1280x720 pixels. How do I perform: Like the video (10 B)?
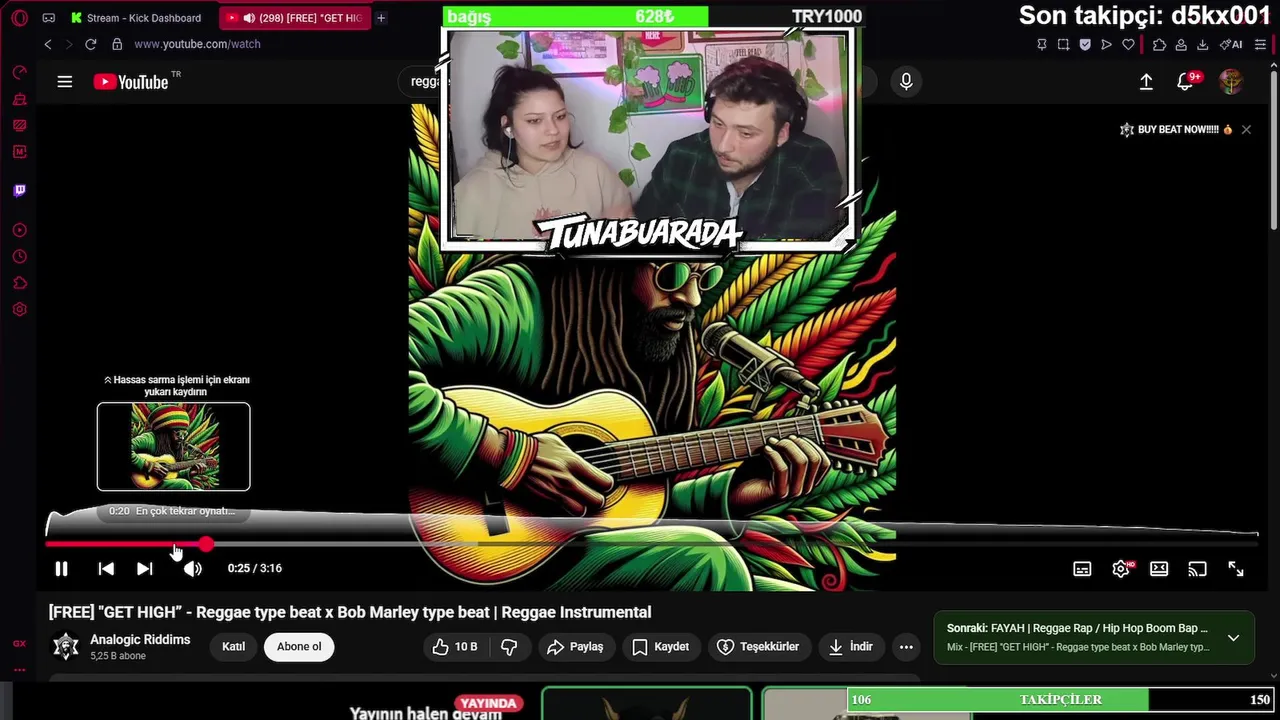tap(455, 647)
